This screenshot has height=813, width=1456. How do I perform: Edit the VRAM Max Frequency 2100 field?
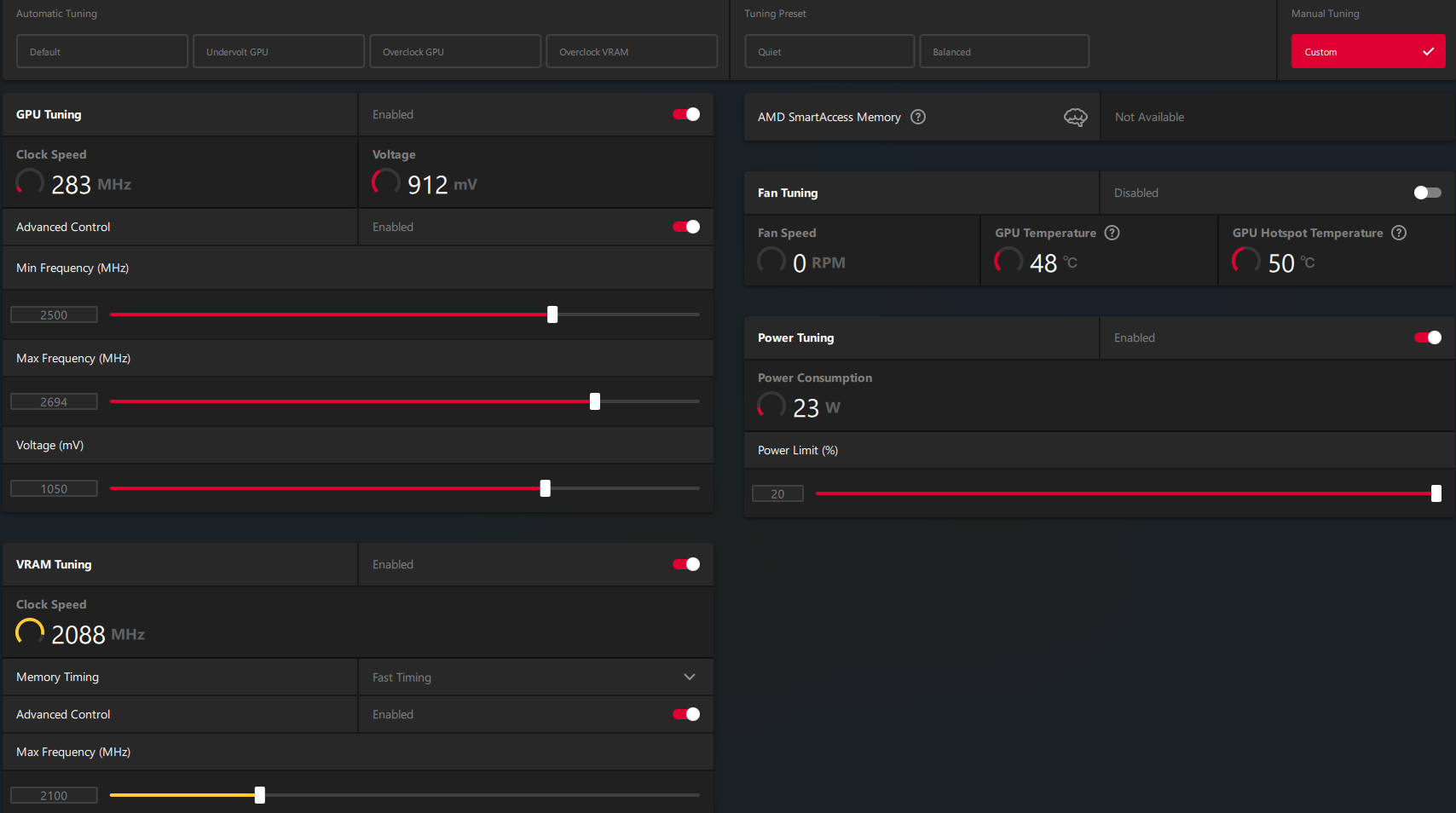[54, 796]
